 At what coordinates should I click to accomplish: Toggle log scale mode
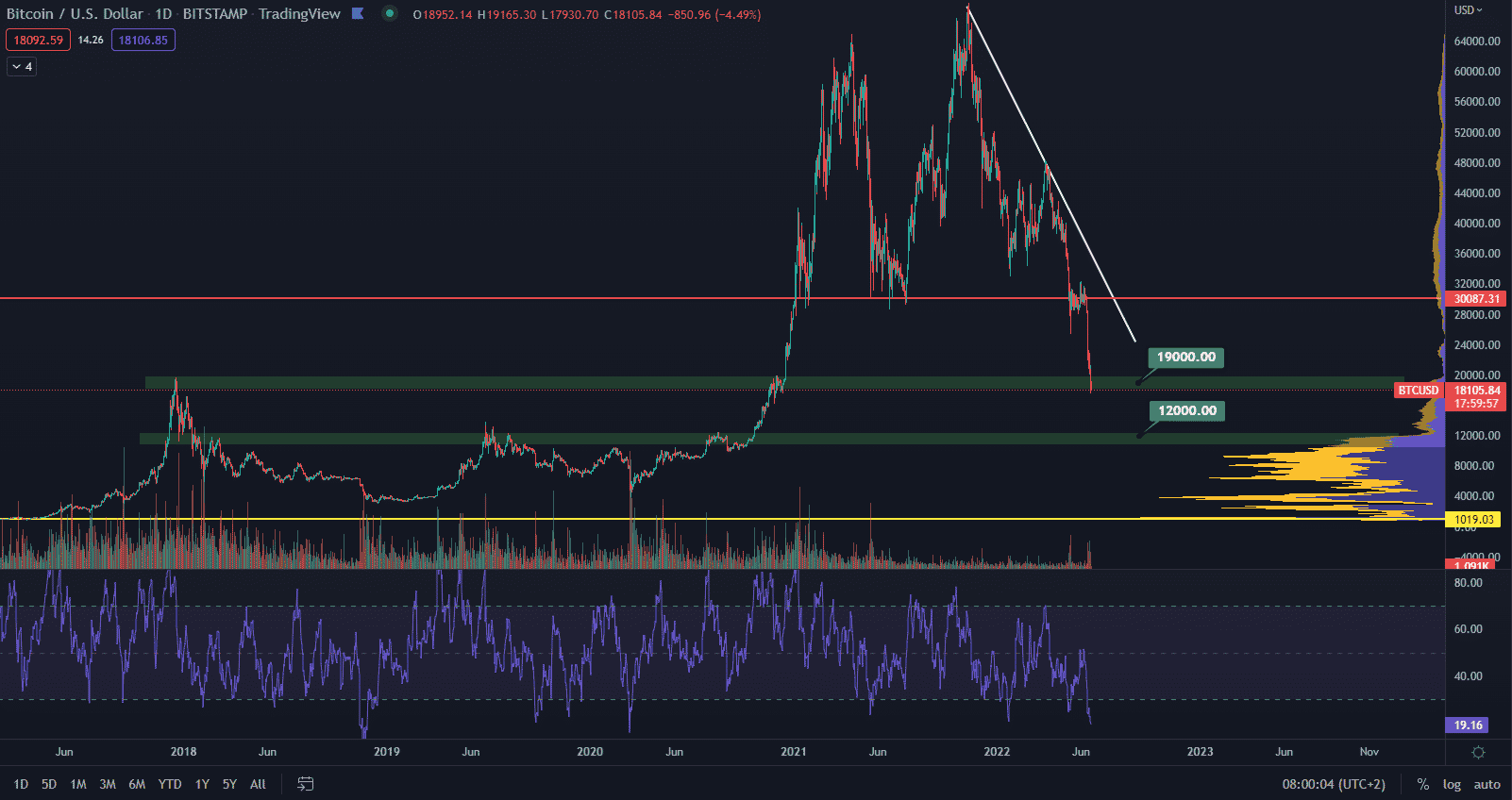coord(1452,784)
